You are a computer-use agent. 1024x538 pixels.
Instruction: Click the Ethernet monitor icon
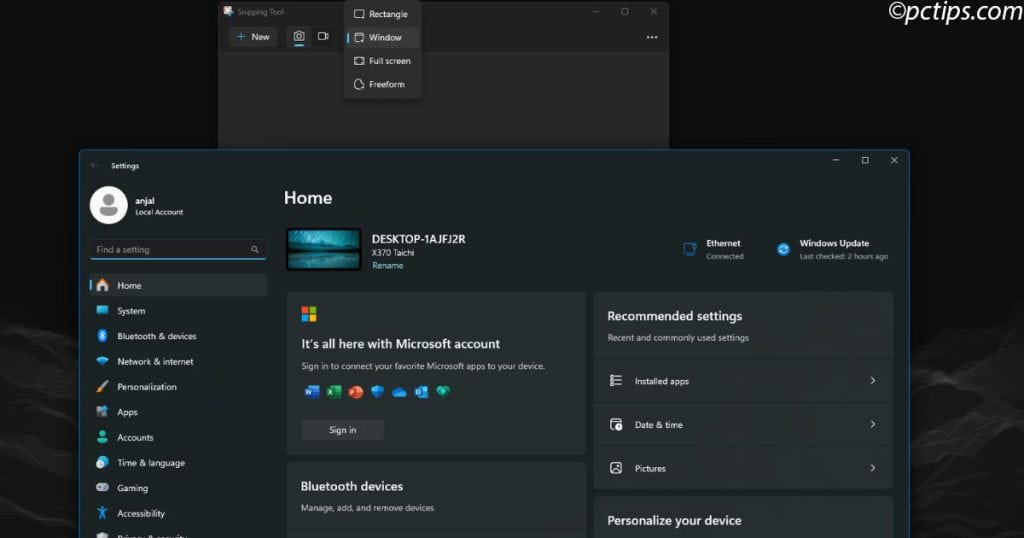[x=690, y=249]
